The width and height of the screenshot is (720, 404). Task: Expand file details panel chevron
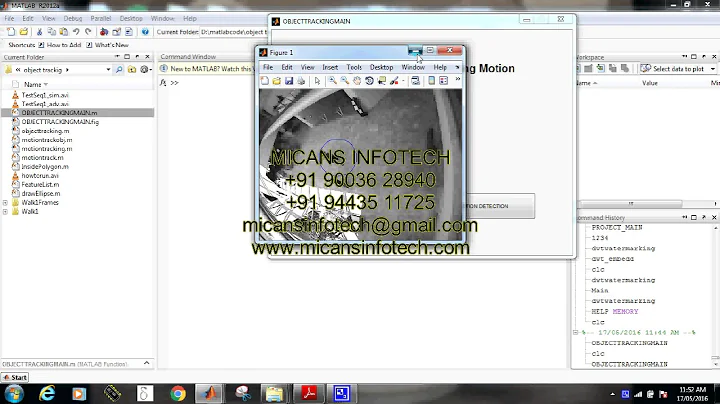pos(146,363)
